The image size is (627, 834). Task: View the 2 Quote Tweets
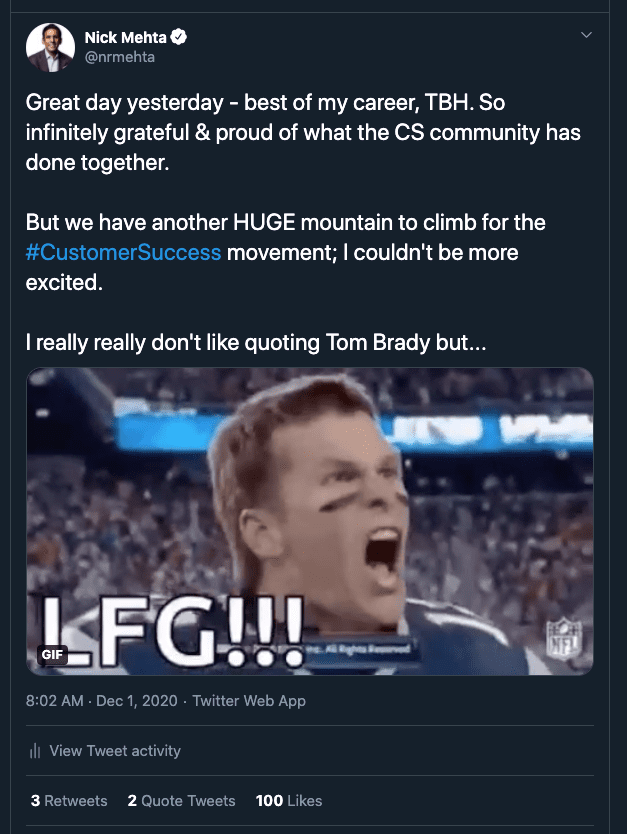click(x=181, y=801)
